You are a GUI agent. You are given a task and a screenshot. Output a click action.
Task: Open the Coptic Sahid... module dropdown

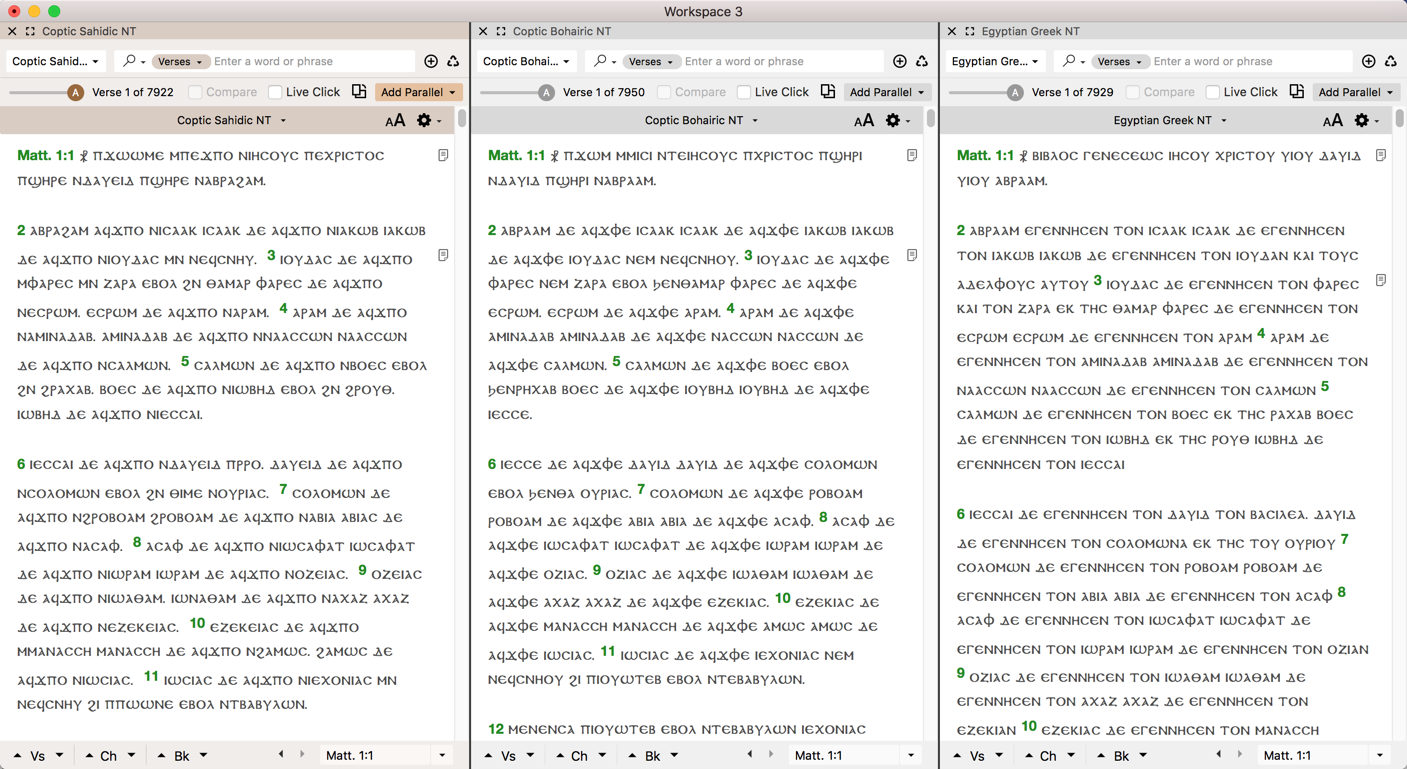56,62
